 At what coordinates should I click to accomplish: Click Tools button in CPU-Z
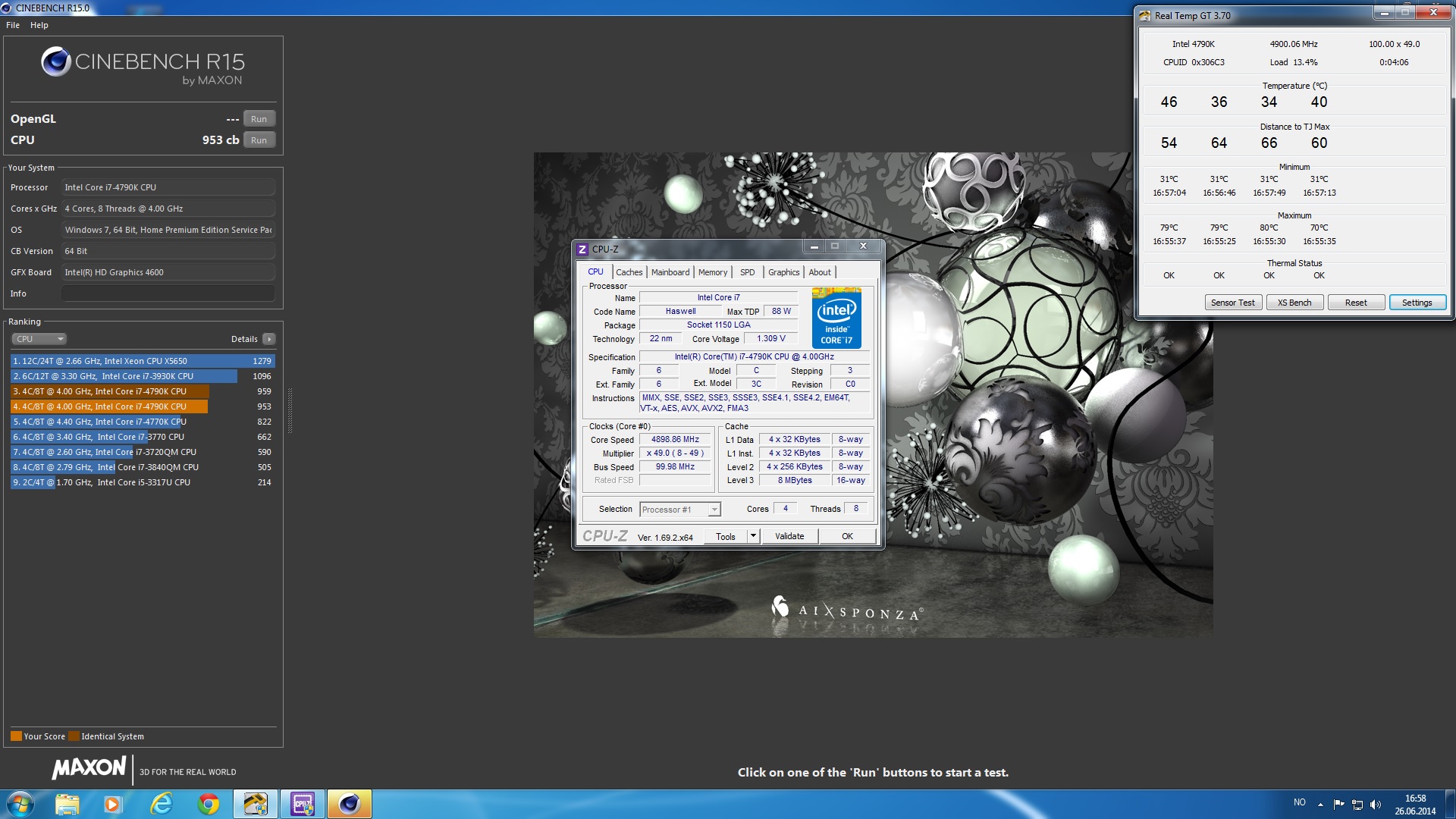pyautogui.click(x=726, y=536)
